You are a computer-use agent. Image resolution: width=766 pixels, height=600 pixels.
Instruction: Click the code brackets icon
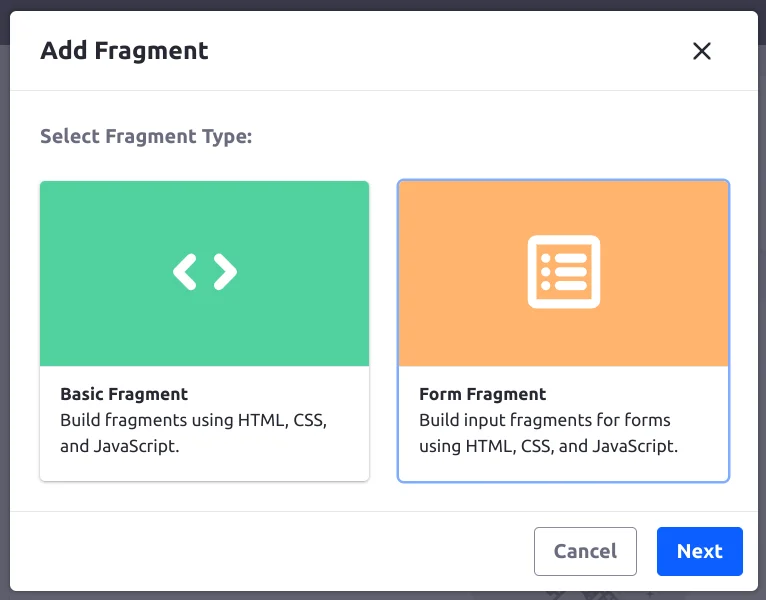204,272
